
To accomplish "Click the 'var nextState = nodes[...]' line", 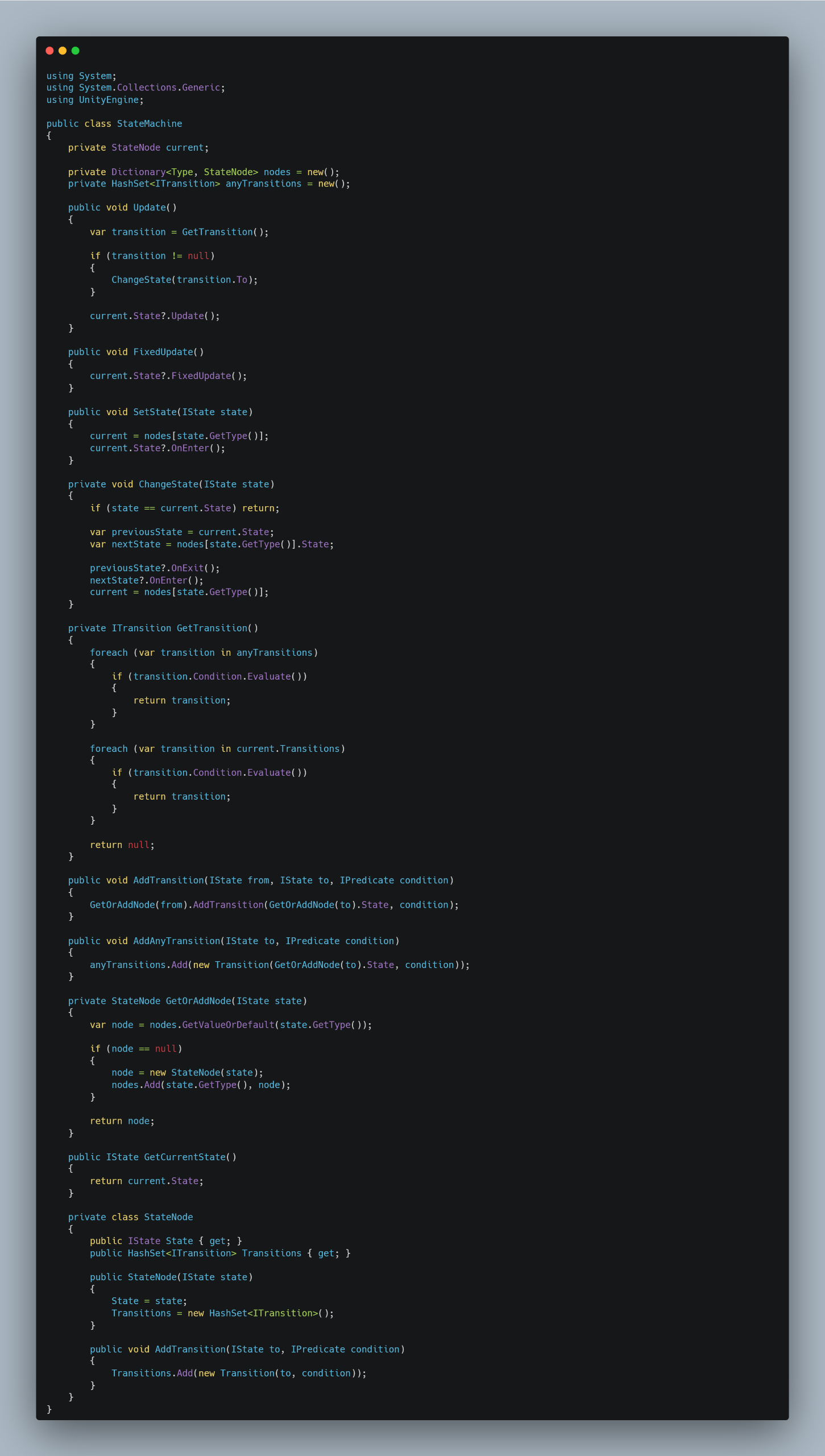I will [212, 544].
